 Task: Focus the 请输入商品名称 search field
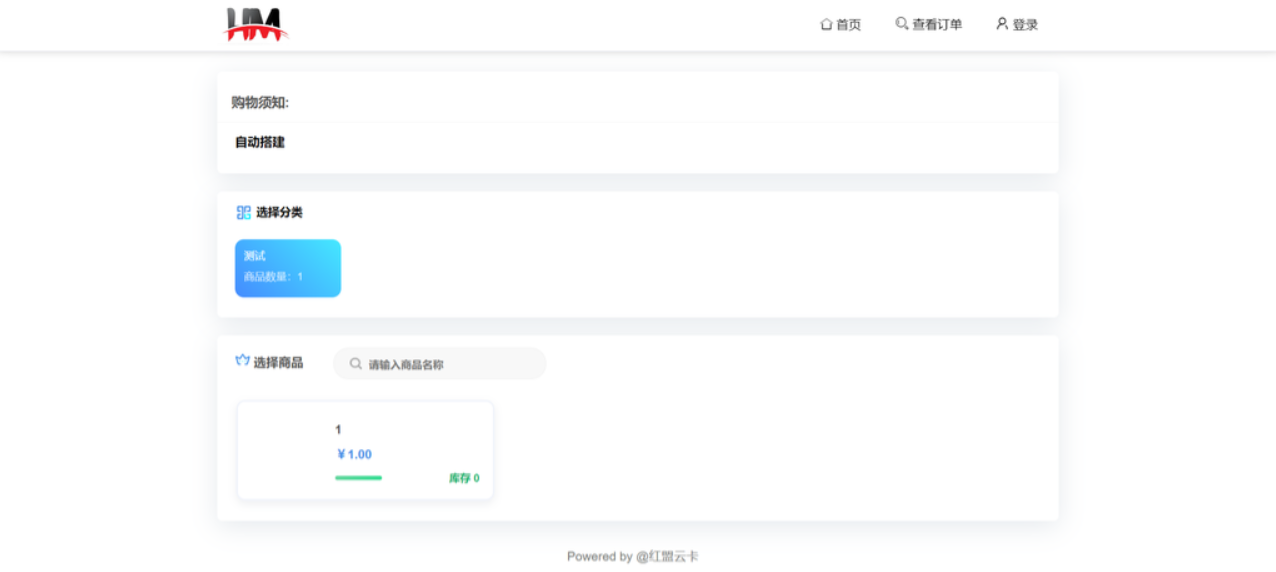pyautogui.click(x=450, y=365)
